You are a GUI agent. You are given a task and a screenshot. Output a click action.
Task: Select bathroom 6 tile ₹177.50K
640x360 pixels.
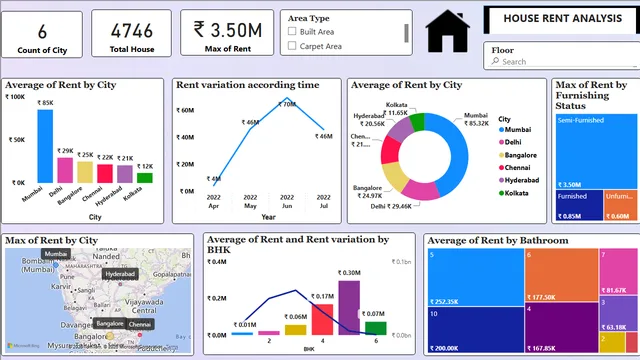pyautogui.click(x=562, y=275)
